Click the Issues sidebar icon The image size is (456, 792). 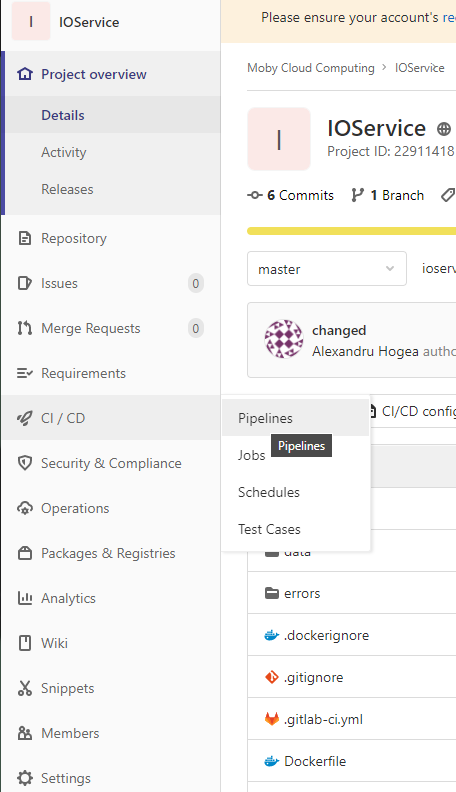(x=24, y=283)
